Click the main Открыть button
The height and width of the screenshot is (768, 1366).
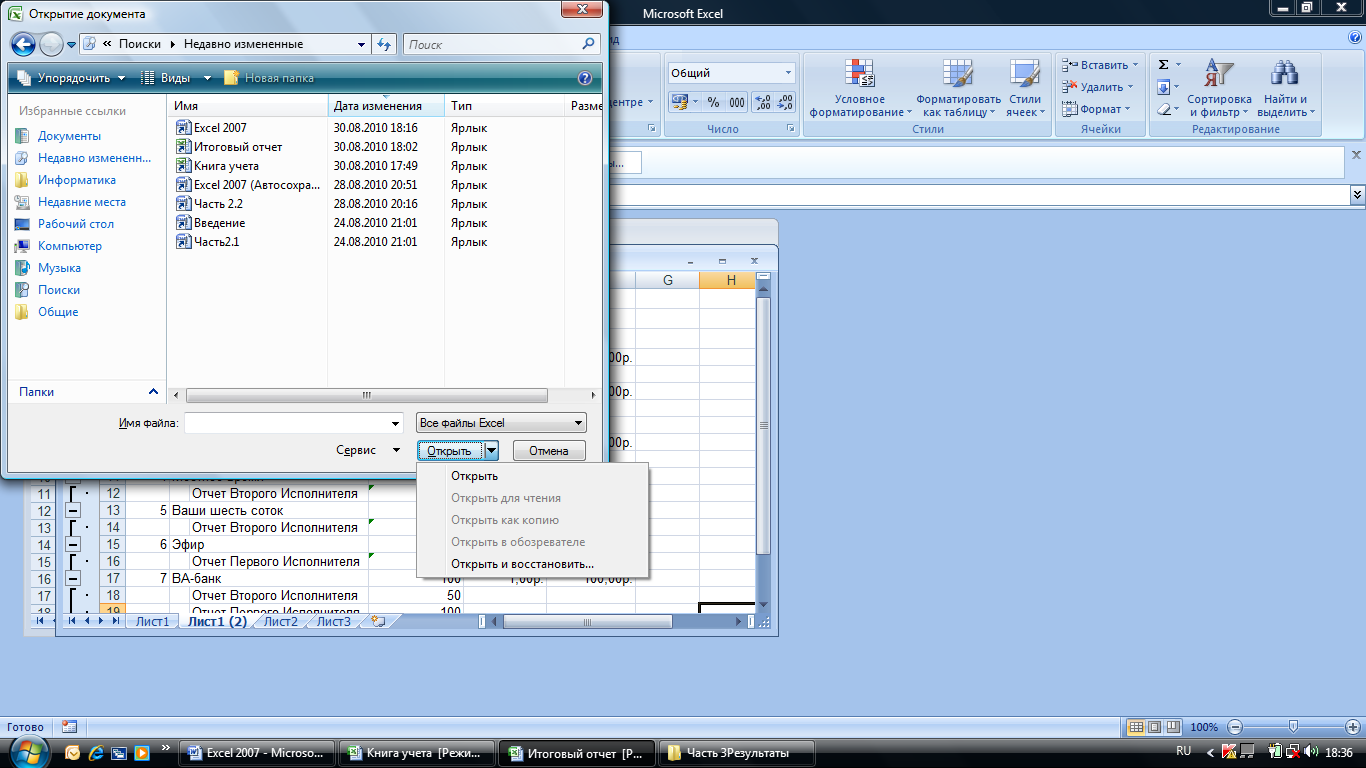[x=450, y=451]
